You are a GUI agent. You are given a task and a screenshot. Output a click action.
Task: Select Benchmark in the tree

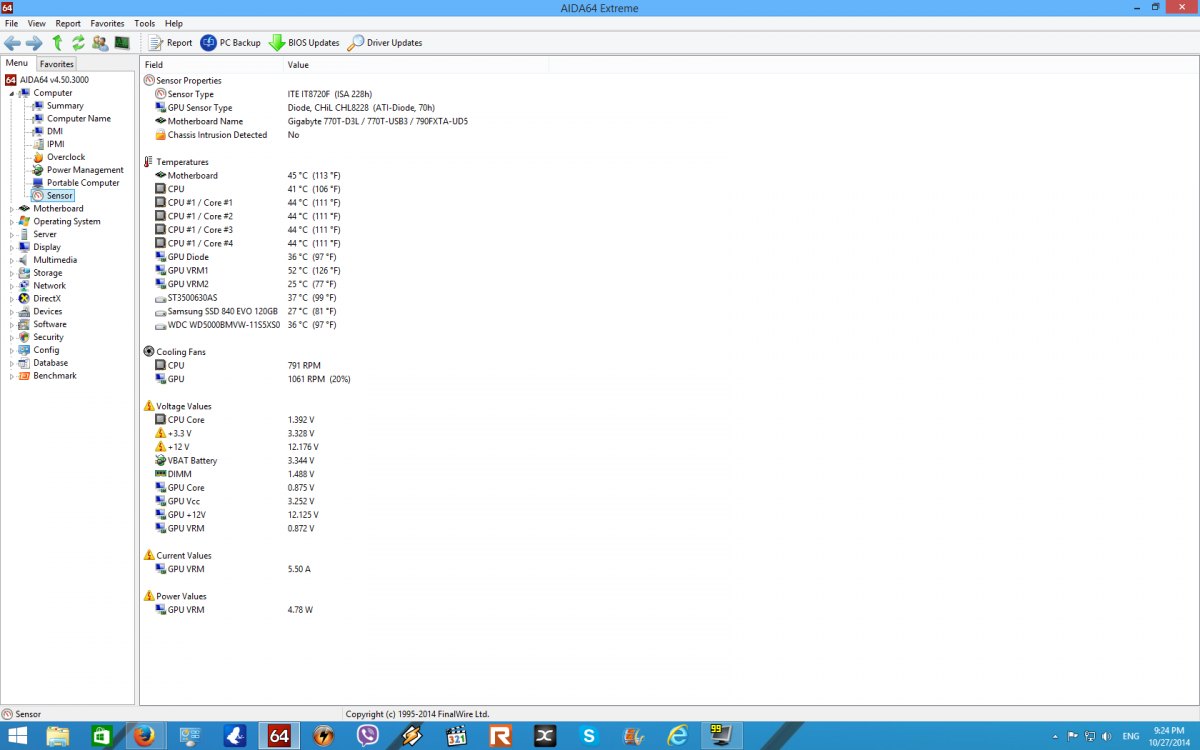click(55, 376)
